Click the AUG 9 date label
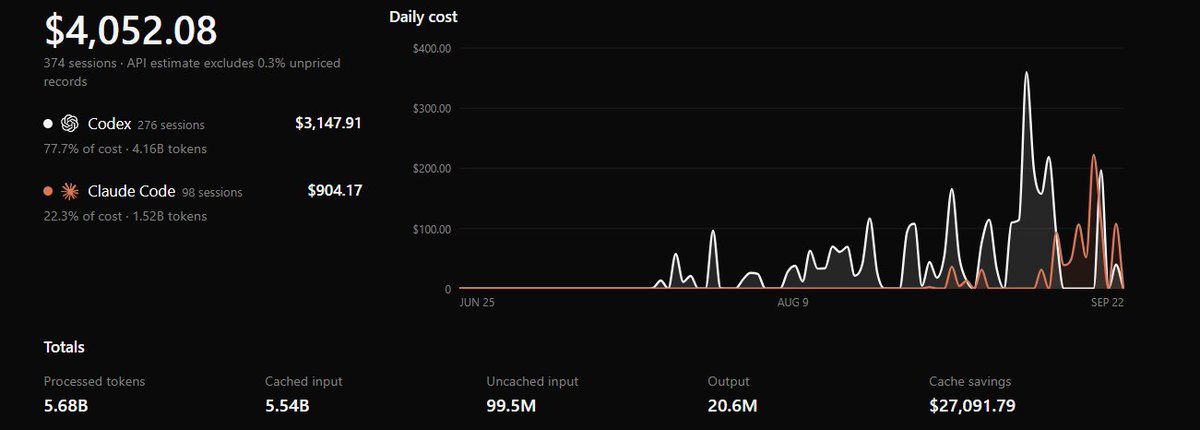 [792, 302]
